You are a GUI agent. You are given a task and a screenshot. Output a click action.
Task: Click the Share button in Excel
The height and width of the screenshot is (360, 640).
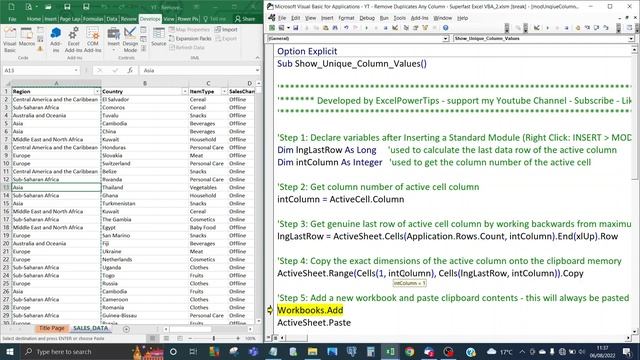(244, 19)
